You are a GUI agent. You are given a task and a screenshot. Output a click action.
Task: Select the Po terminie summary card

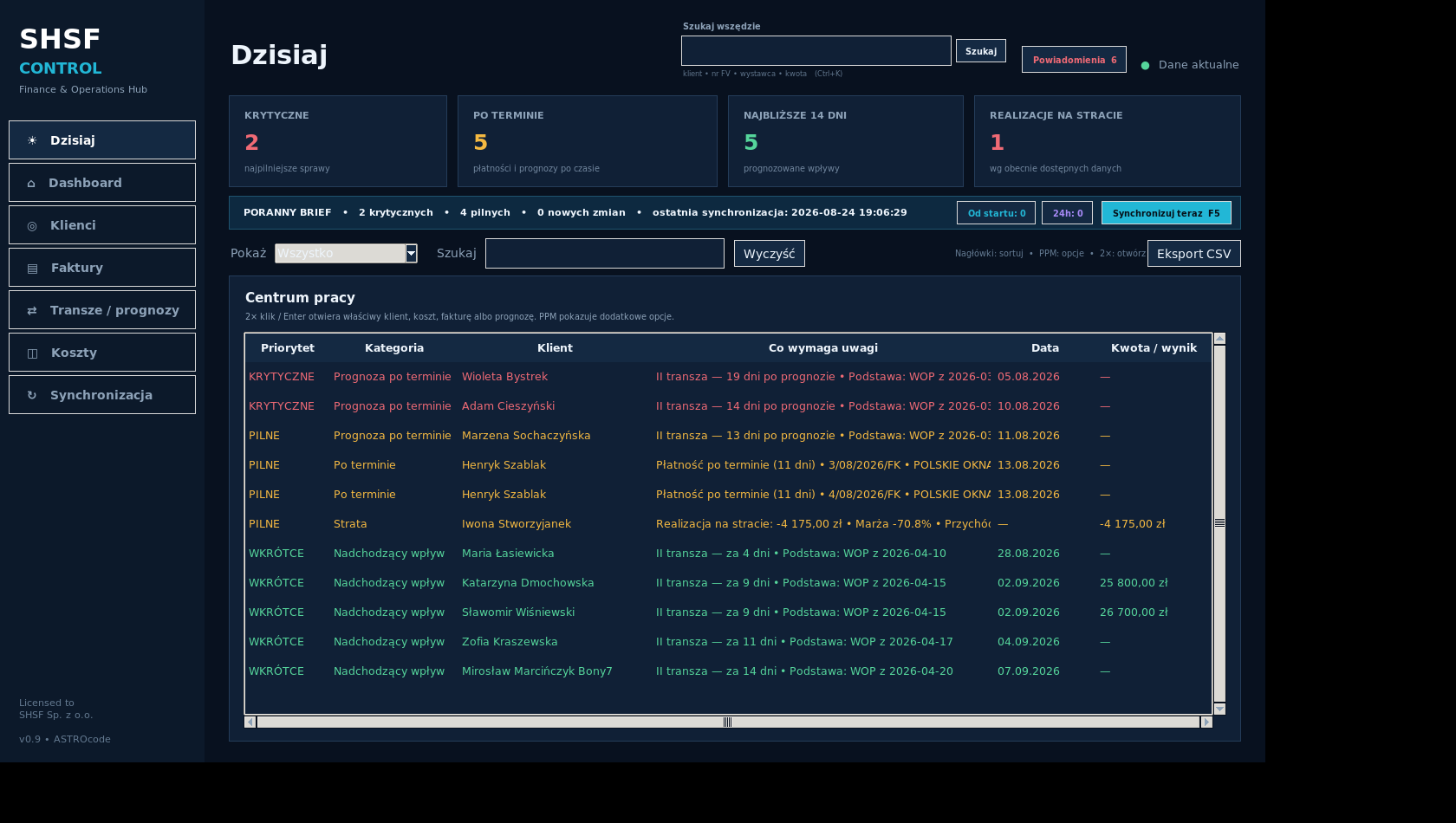pyautogui.click(x=588, y=141)
